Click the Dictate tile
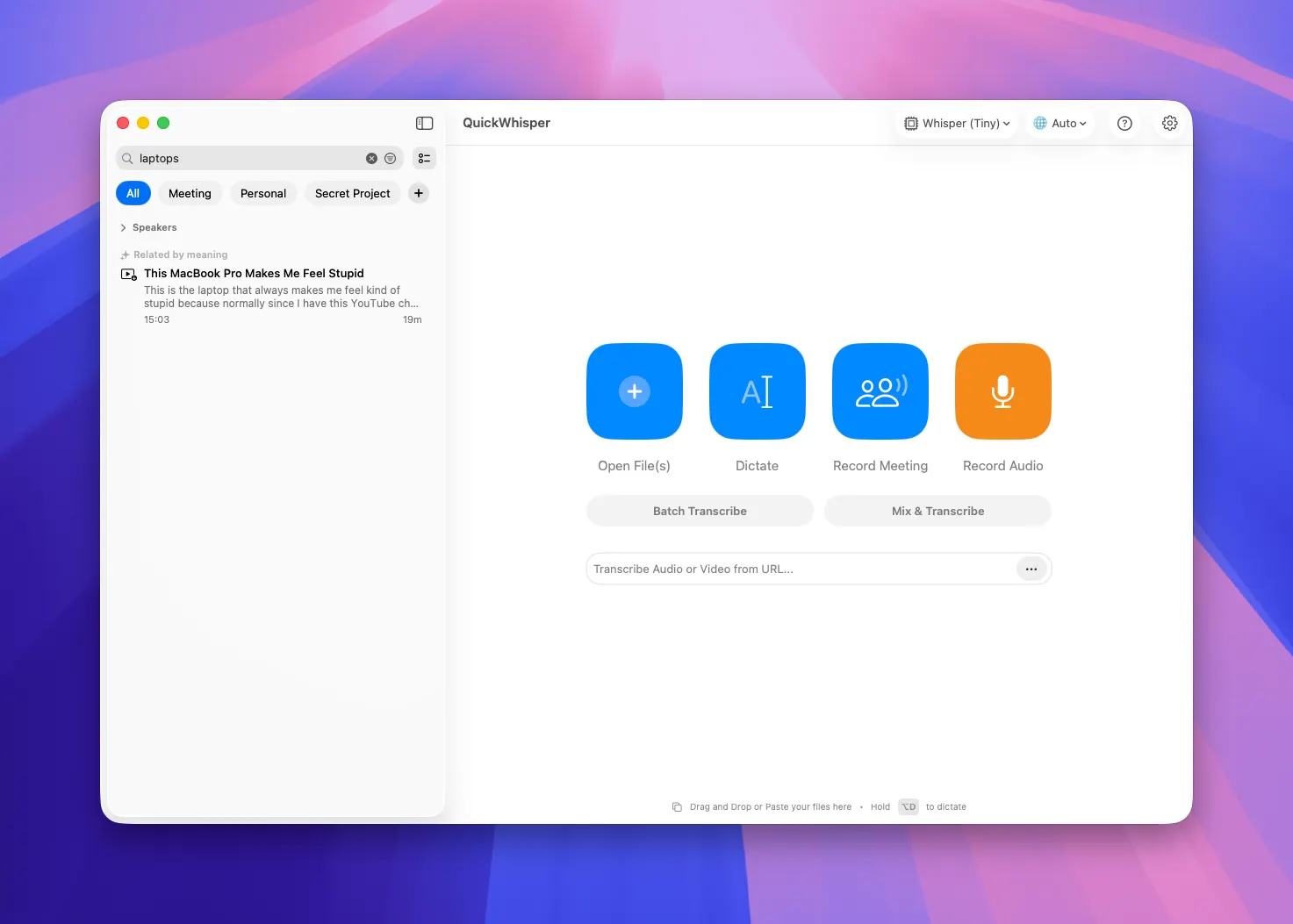1293x924 pixels. 758,391
